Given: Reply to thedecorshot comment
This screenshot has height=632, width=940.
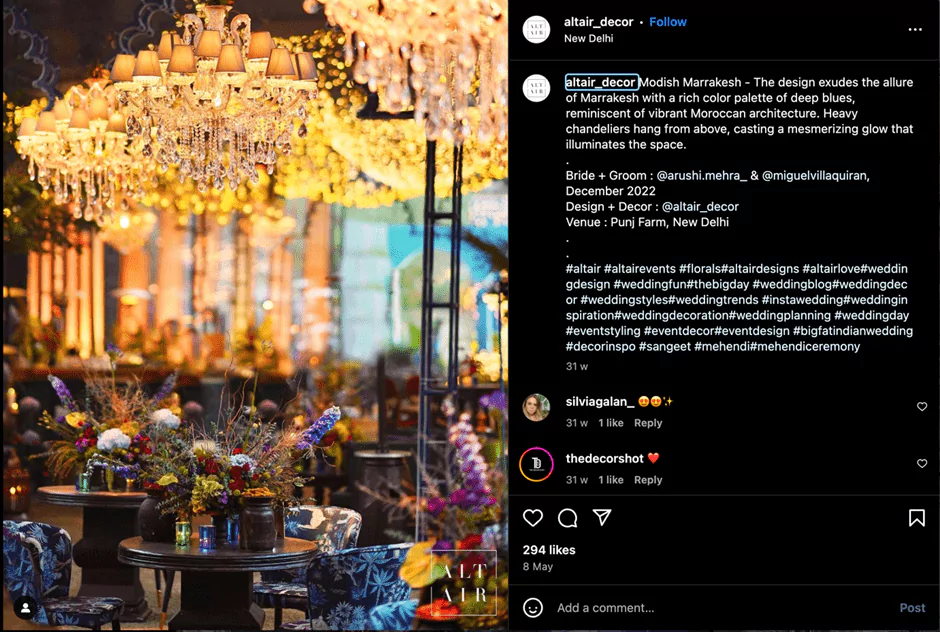Looking at the screenshot, I should click(x=648, y=480).
